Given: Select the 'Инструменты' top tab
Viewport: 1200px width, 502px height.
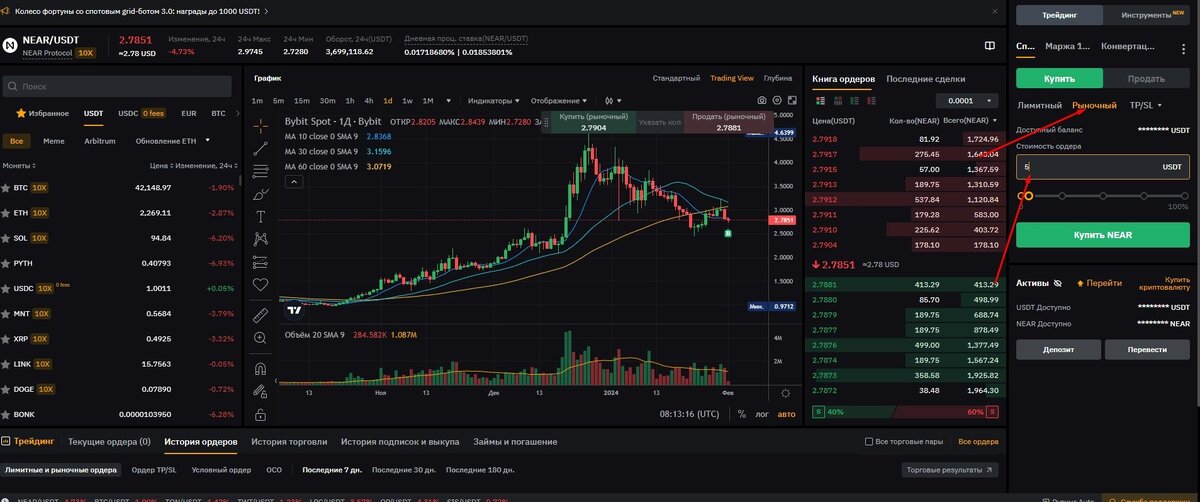Looking at the screenshot, I should click(x=1146, y=15).
